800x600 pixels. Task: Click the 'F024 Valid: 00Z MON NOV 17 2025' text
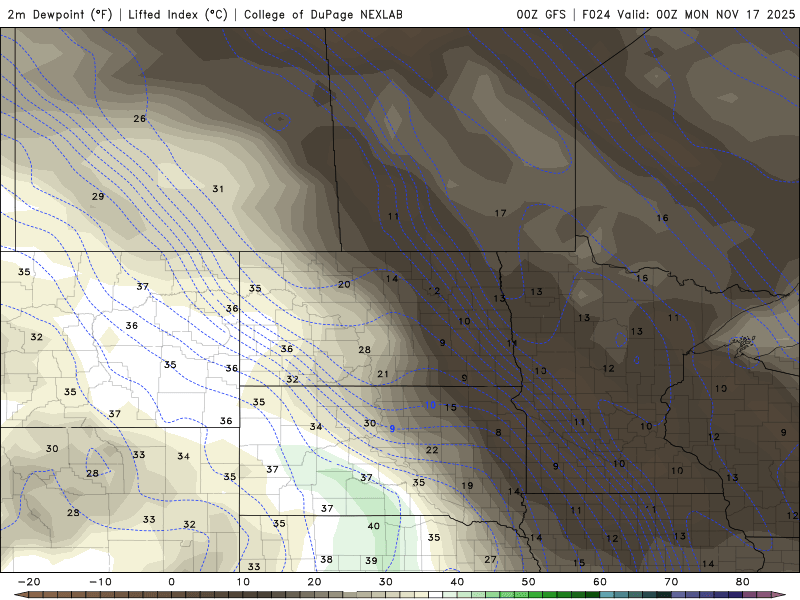point(688,14)
